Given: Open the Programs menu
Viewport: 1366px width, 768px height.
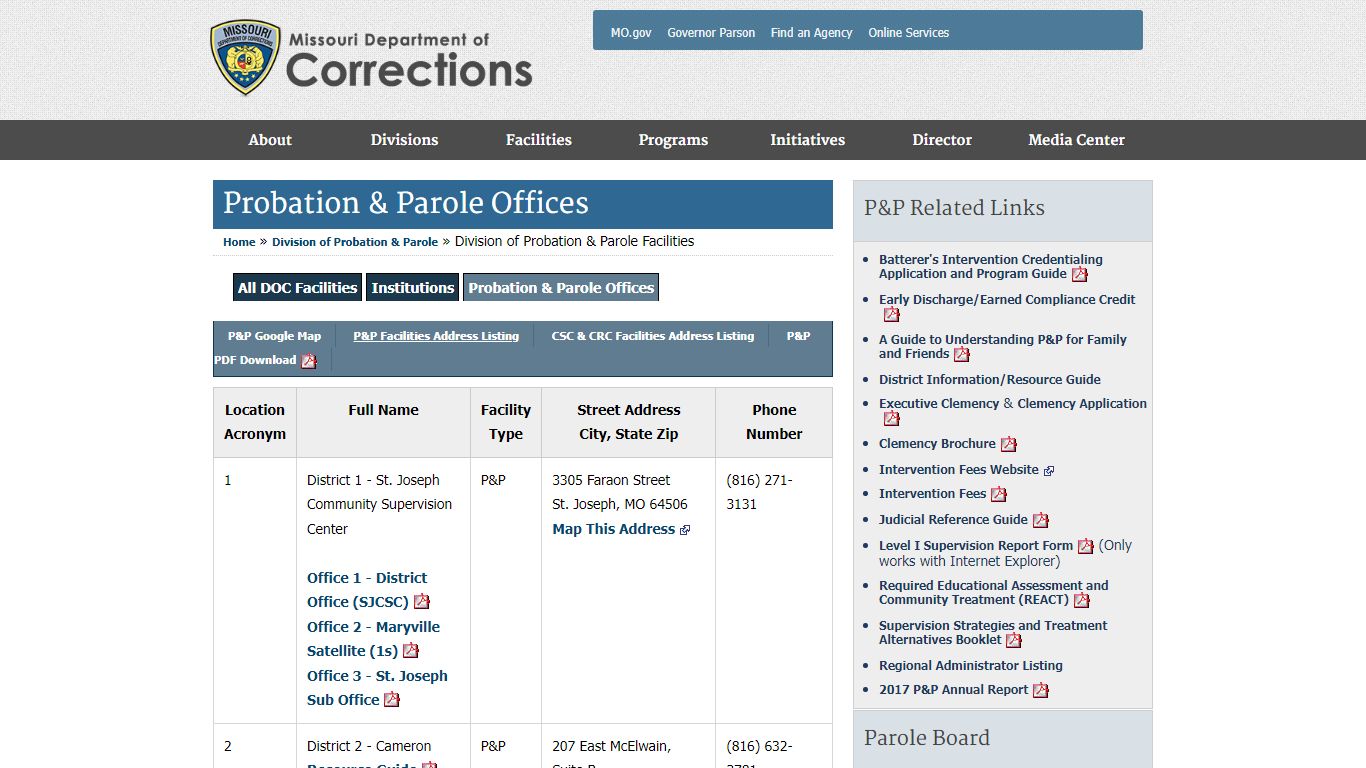Looking at the screenshot, I should point(673,140).
